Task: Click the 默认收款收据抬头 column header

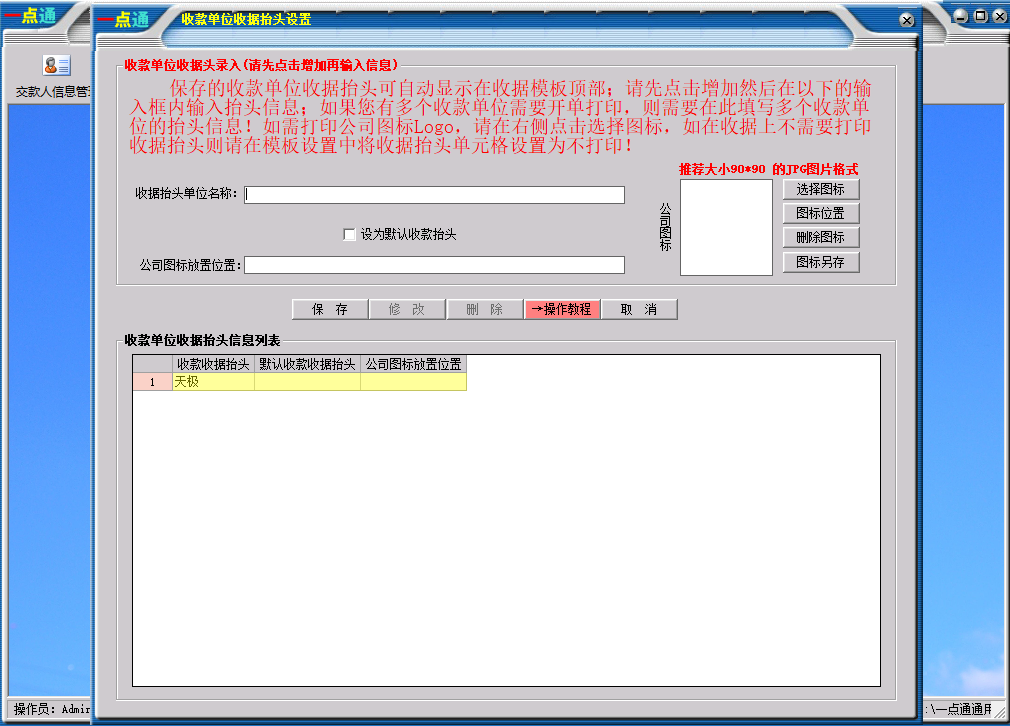Action: pos(307,364)
